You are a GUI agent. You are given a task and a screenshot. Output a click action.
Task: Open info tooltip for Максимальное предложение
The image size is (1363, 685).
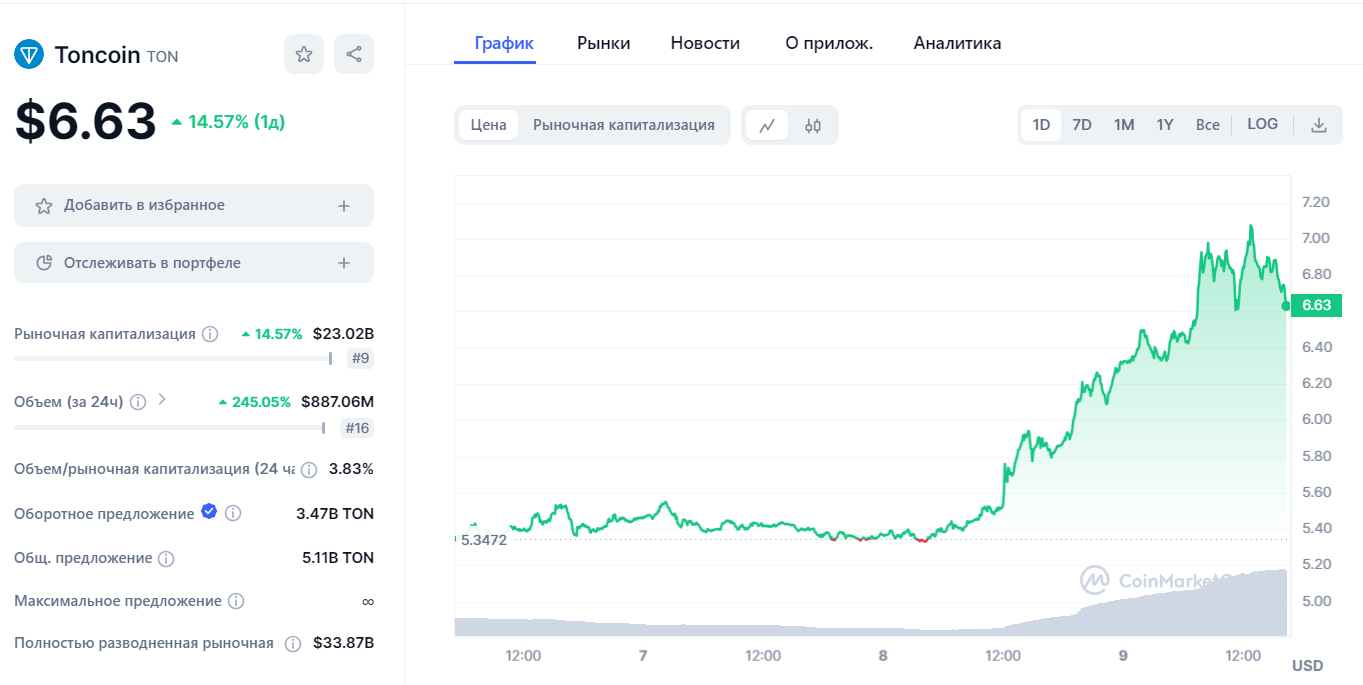(x=235, y=601)
